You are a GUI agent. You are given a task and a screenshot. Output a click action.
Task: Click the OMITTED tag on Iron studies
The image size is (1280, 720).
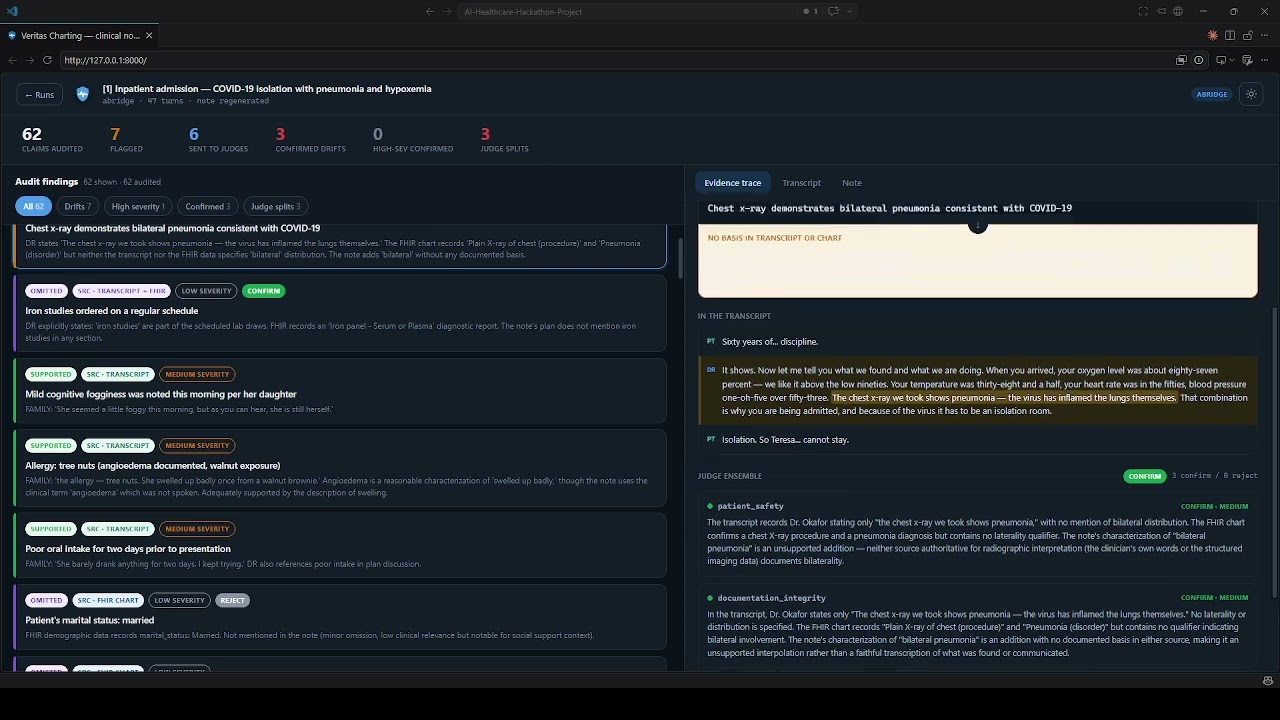(46, 291)
